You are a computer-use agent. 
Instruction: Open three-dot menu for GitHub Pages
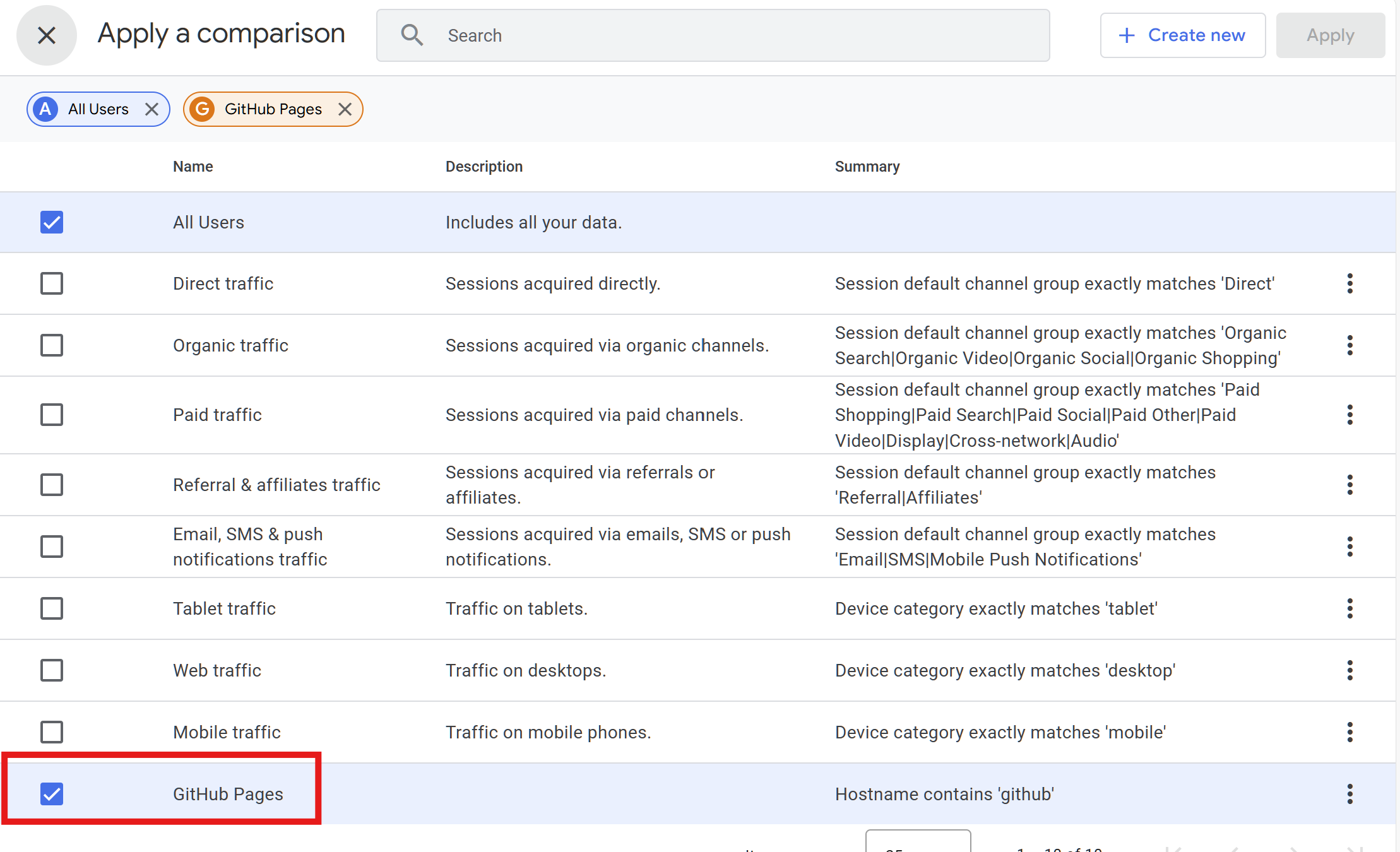1350,794
